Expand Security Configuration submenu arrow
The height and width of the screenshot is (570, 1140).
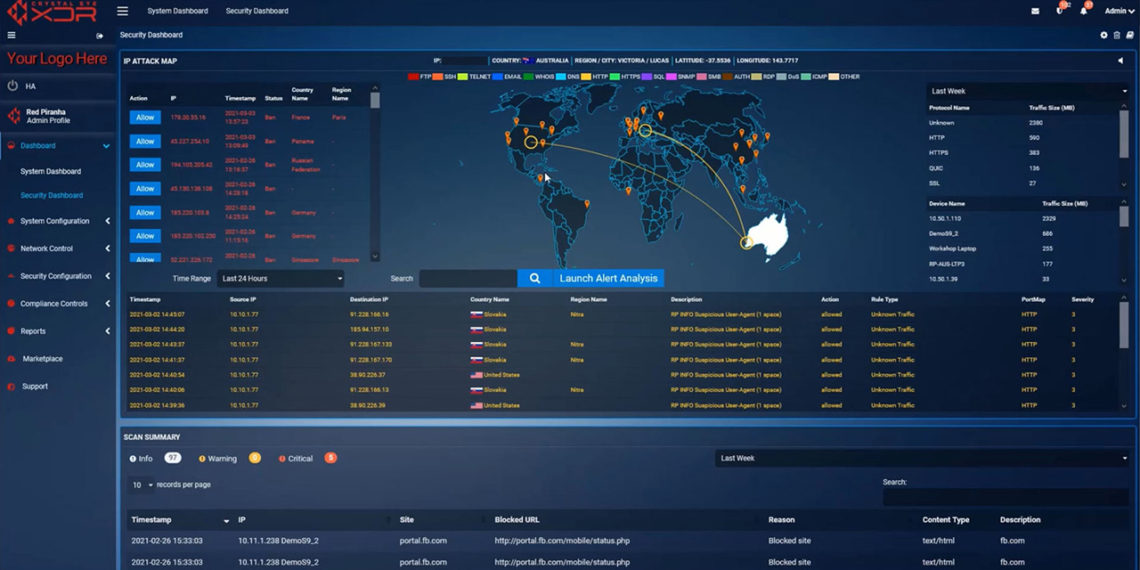pos(108,276)
